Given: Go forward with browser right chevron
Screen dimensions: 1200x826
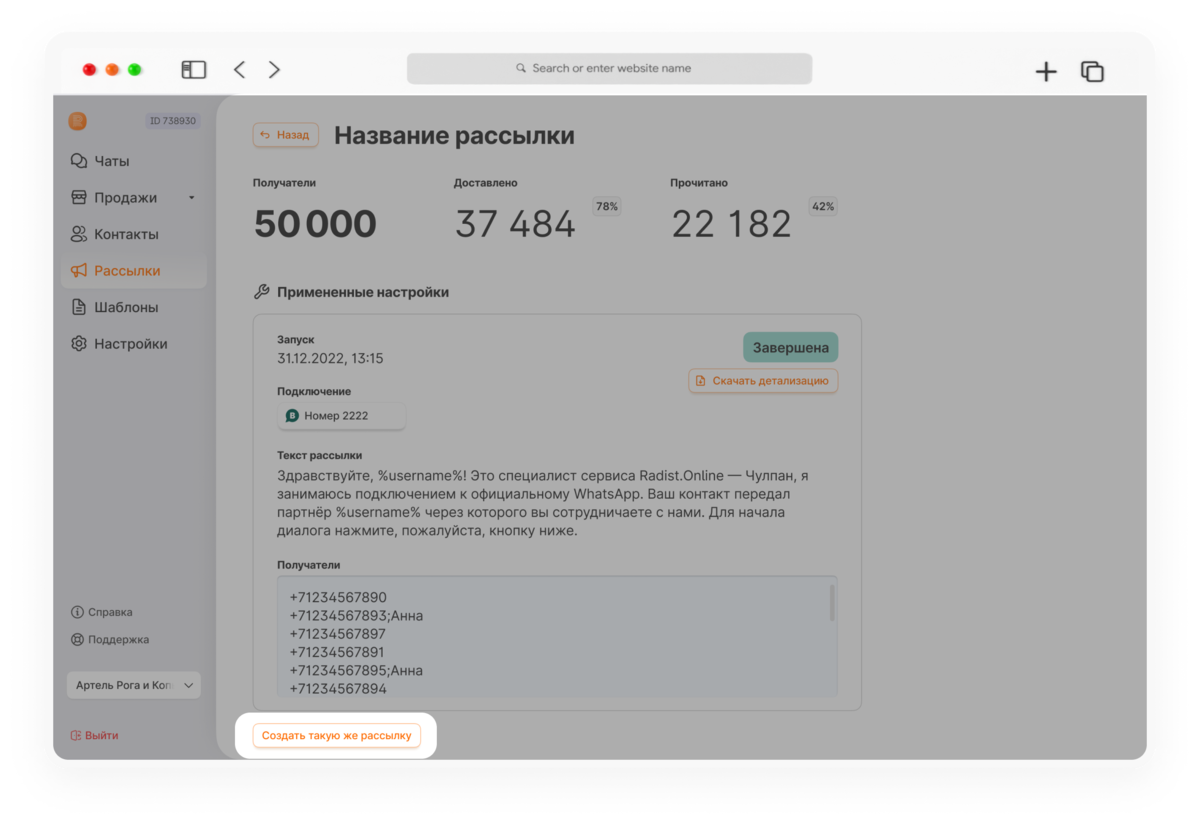Looking at the screenshot, I should [x=274, y=70].
